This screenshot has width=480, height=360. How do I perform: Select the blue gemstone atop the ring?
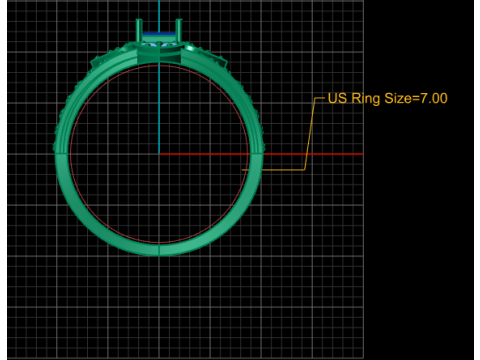(159, 34)
